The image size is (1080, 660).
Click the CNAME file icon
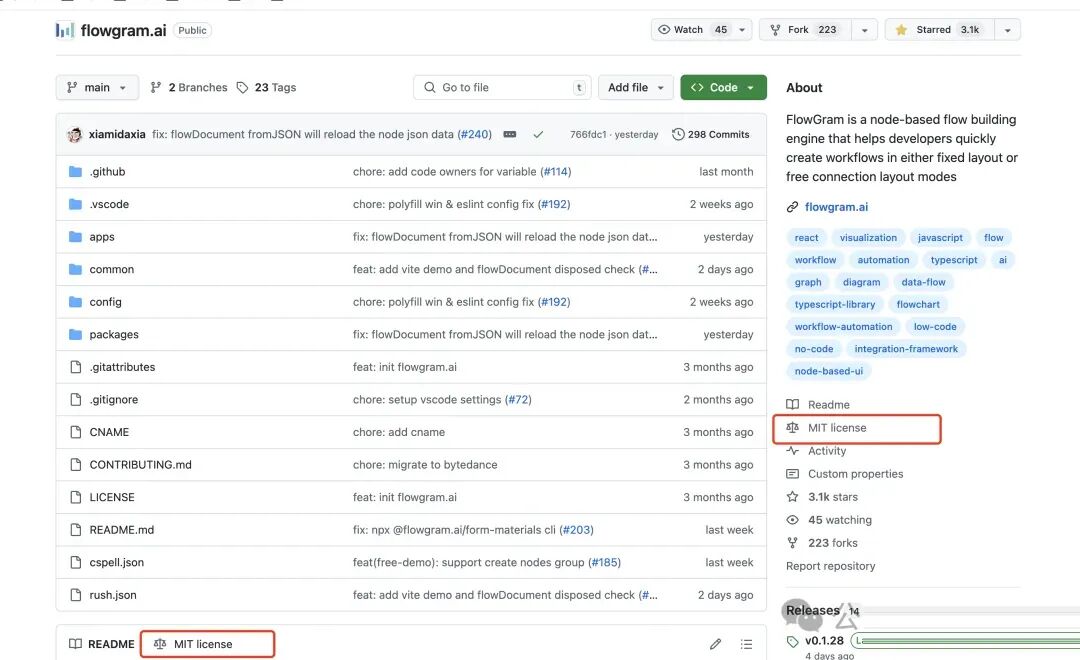pyautogui.click(x=76, y=432)
